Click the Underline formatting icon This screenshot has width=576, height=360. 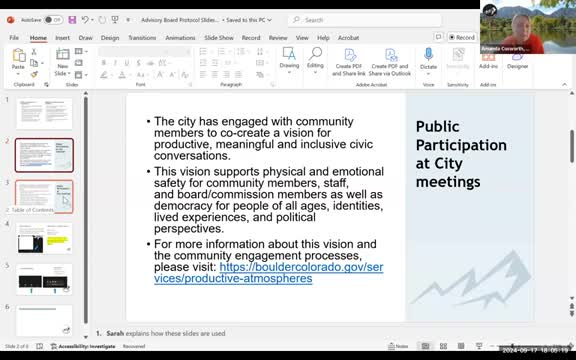pyautogui.click(x=127, y=63)
